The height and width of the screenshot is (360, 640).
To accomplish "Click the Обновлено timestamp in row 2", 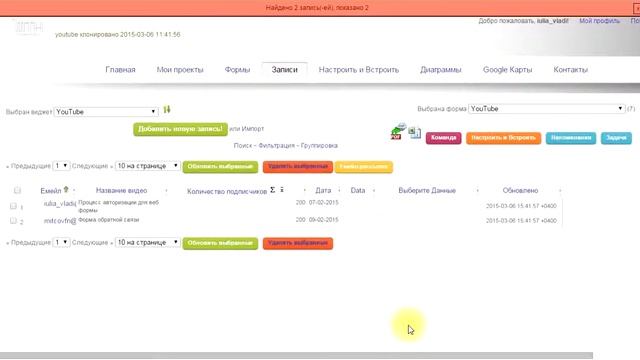I will click(x=521, y=220).
